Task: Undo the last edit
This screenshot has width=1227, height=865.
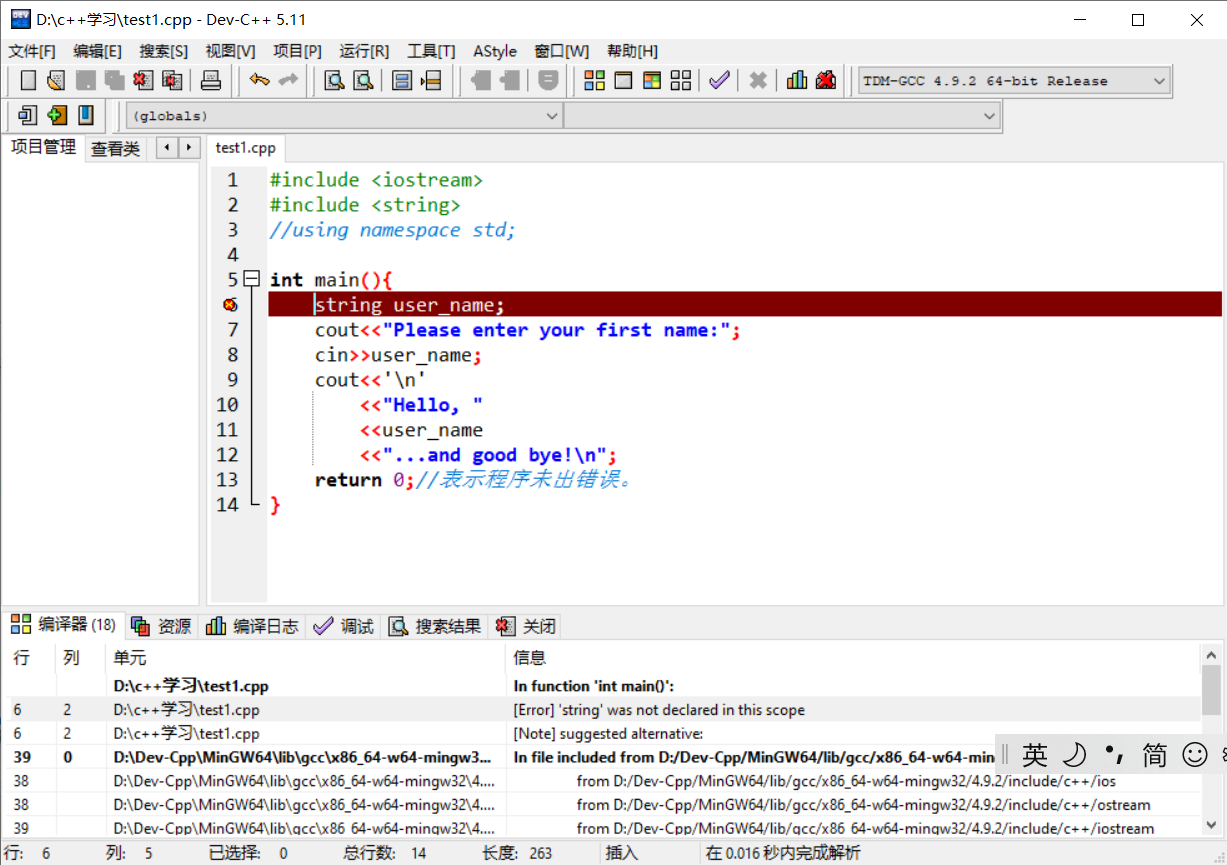Action: [260, 81]
